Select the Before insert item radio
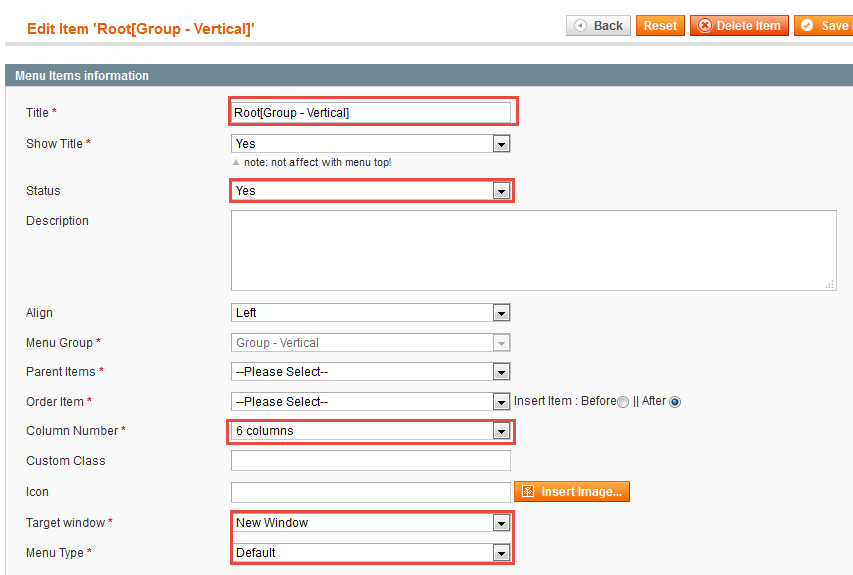This screenshot has width=853, height=575. point(623,402)
